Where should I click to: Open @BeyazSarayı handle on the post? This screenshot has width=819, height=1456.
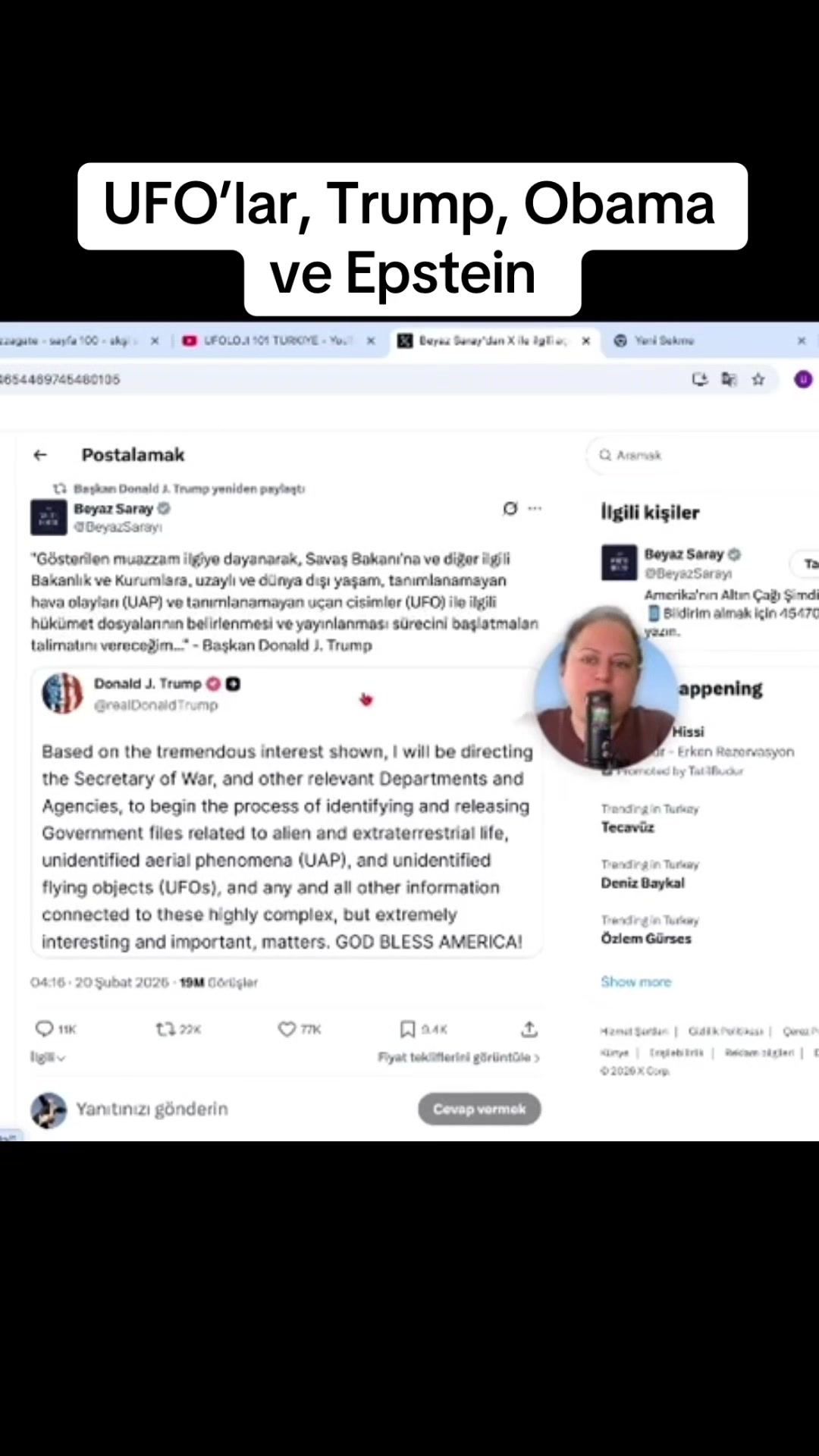(x=118, y=527)
